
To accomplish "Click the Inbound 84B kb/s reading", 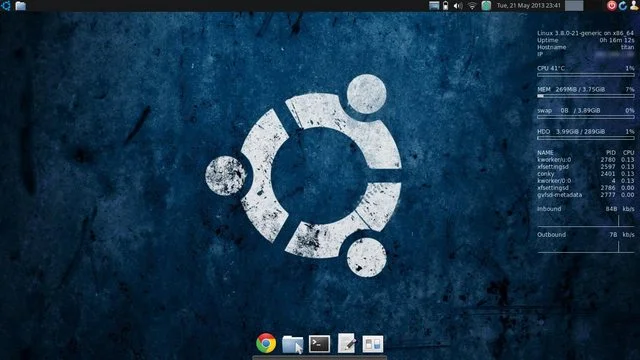I will (x=585, y=209).
